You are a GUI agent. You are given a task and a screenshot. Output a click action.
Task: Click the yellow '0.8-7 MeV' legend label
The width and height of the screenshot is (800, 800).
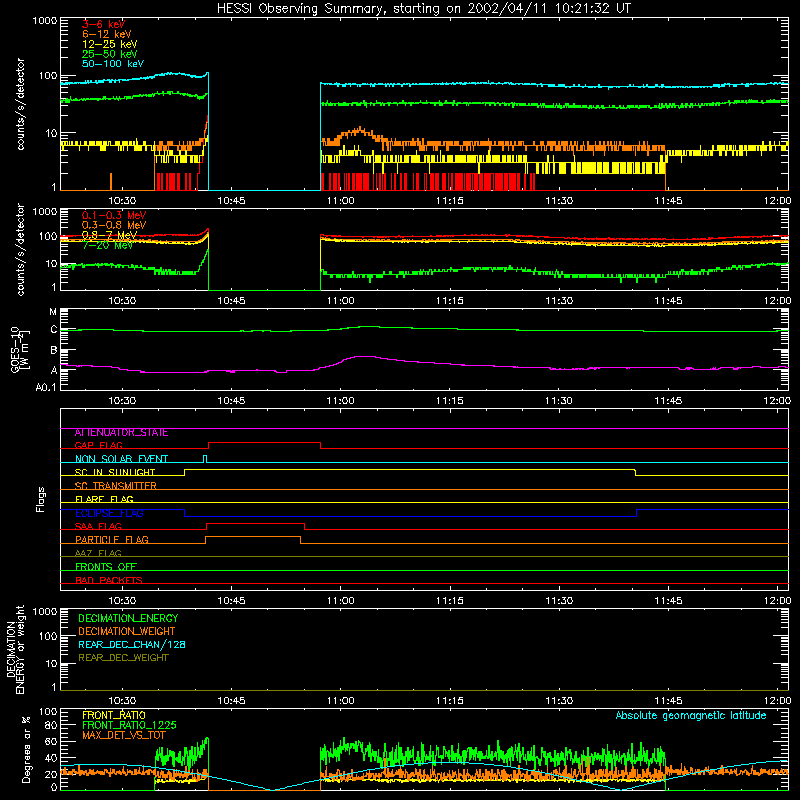click(110, 235)
